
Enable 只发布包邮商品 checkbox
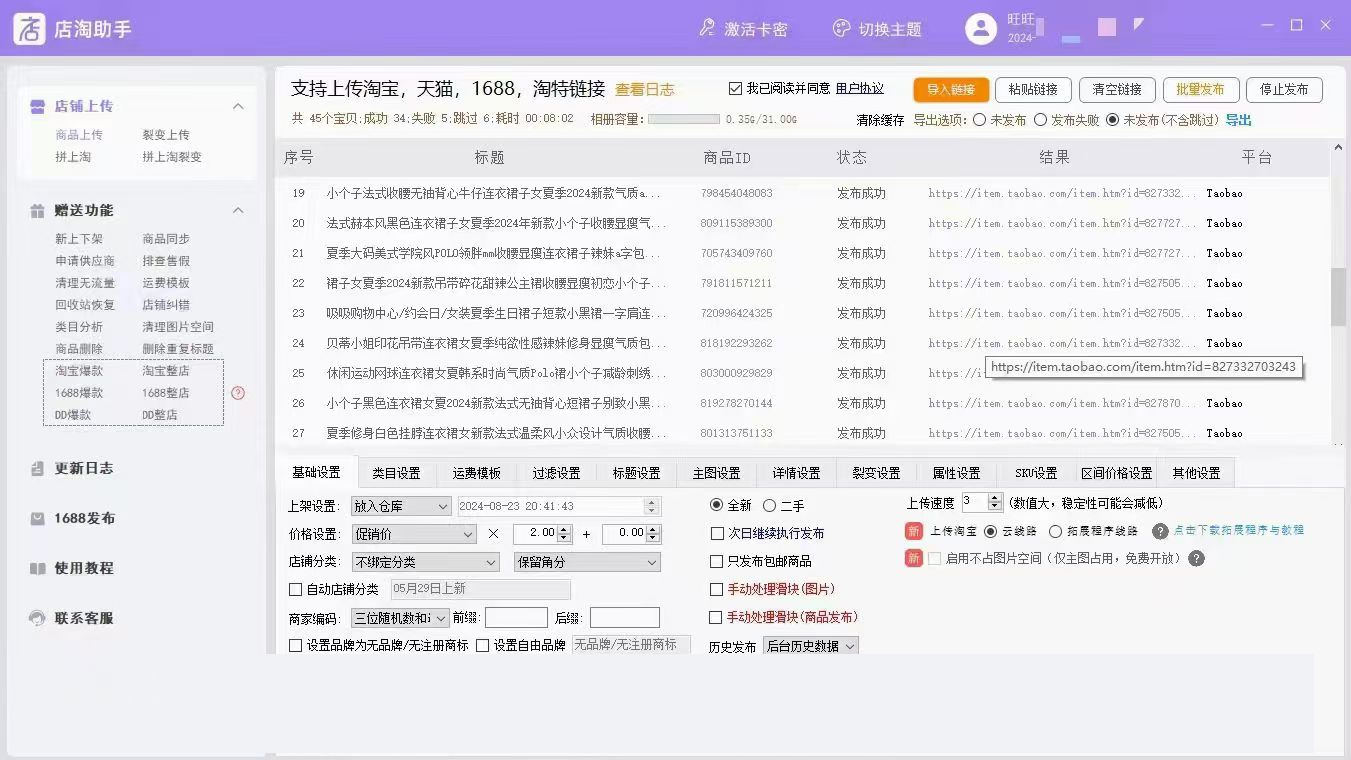click(717, 561)
